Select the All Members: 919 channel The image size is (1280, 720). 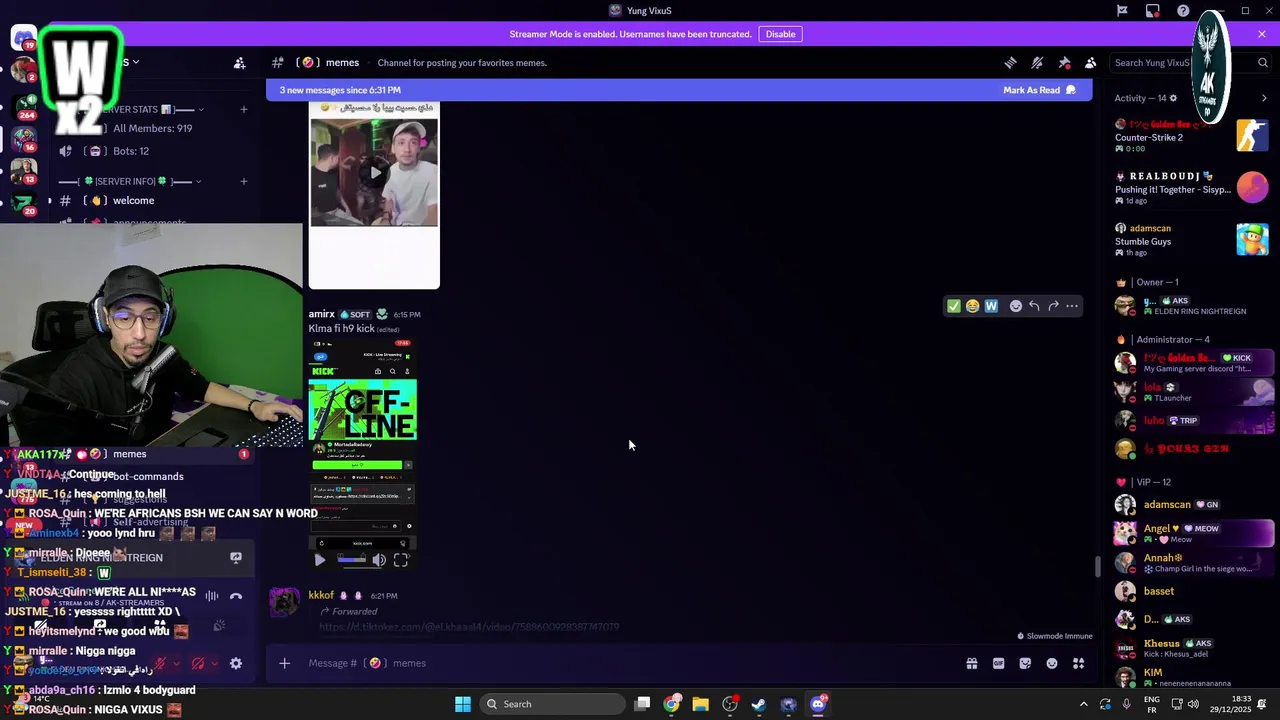(x=152, y=128)
